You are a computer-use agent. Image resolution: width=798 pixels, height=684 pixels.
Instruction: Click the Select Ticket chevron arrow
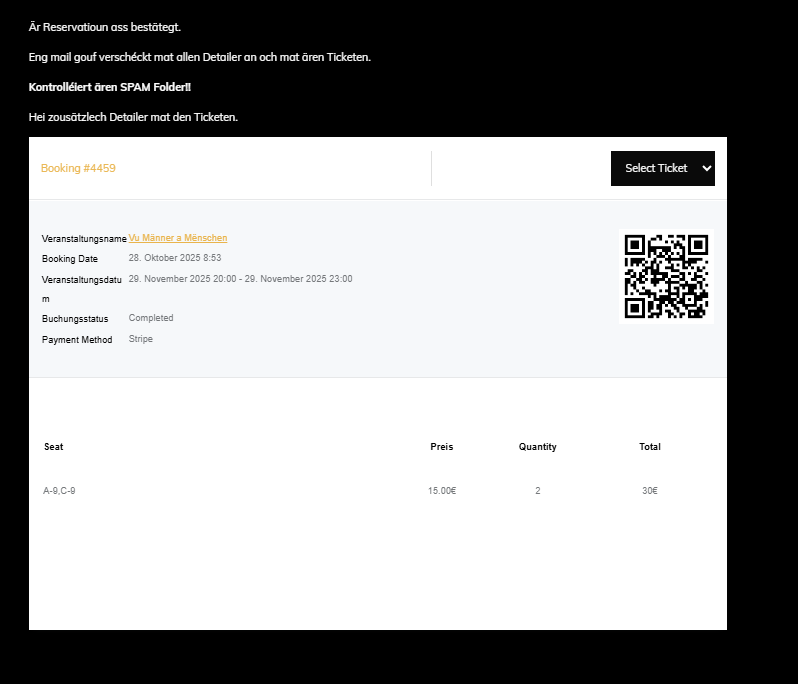point(707,168)
